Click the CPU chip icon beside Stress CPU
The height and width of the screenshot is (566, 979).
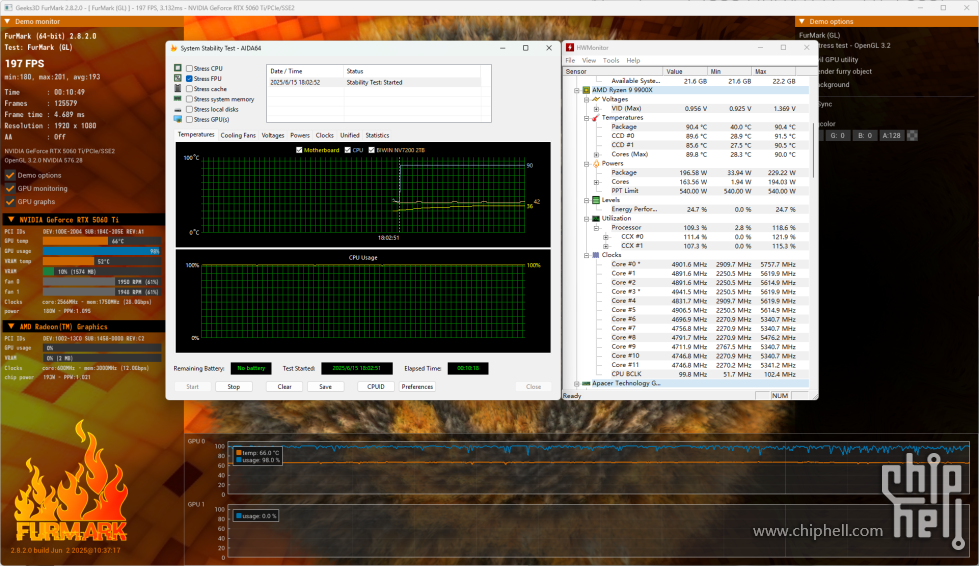[x=178, y=68]
